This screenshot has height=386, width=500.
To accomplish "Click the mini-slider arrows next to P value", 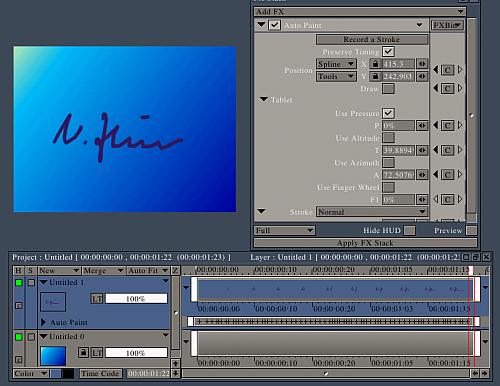I will pos(422,126).
